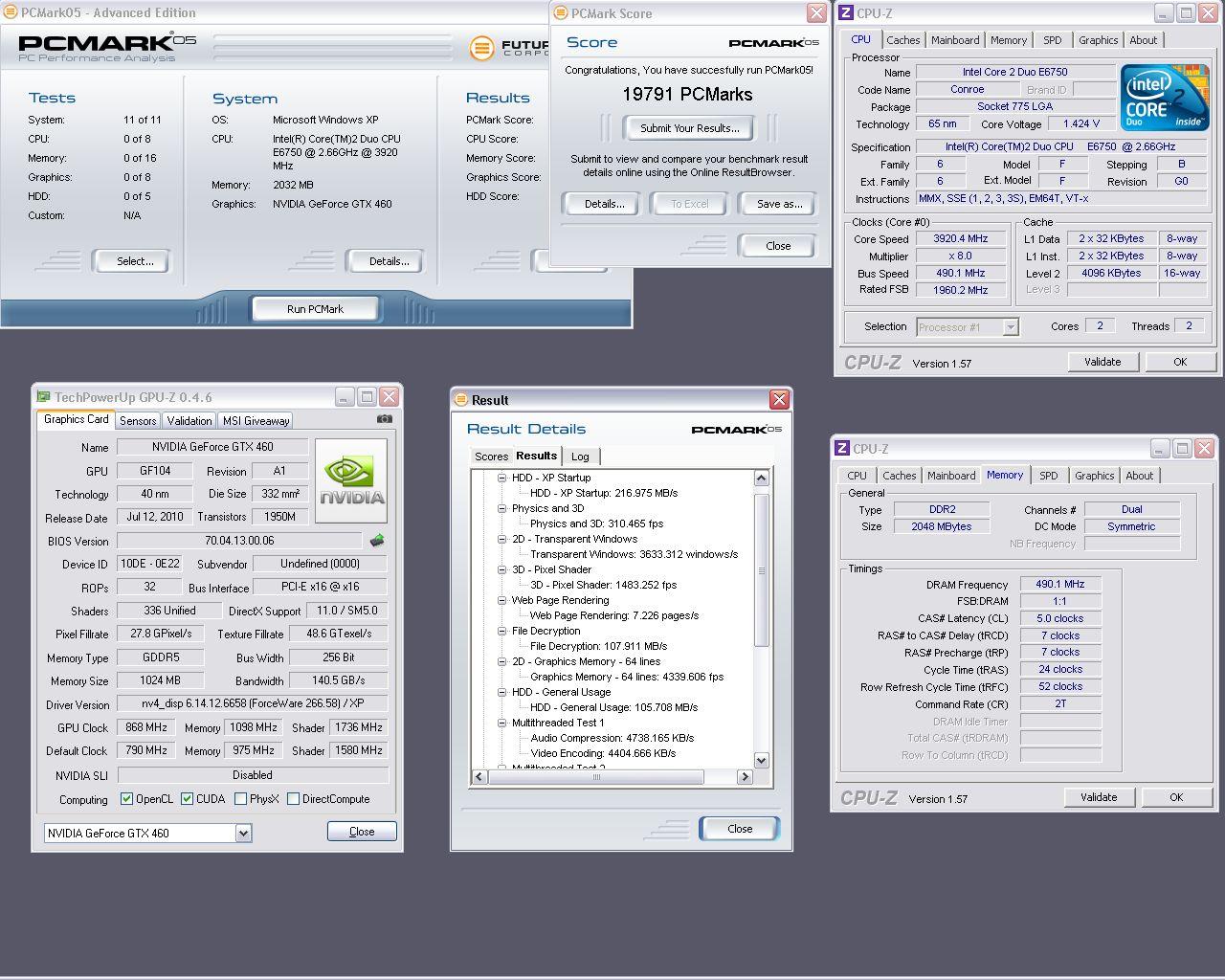Close the Result window using red X

click(x=779, y=399)
